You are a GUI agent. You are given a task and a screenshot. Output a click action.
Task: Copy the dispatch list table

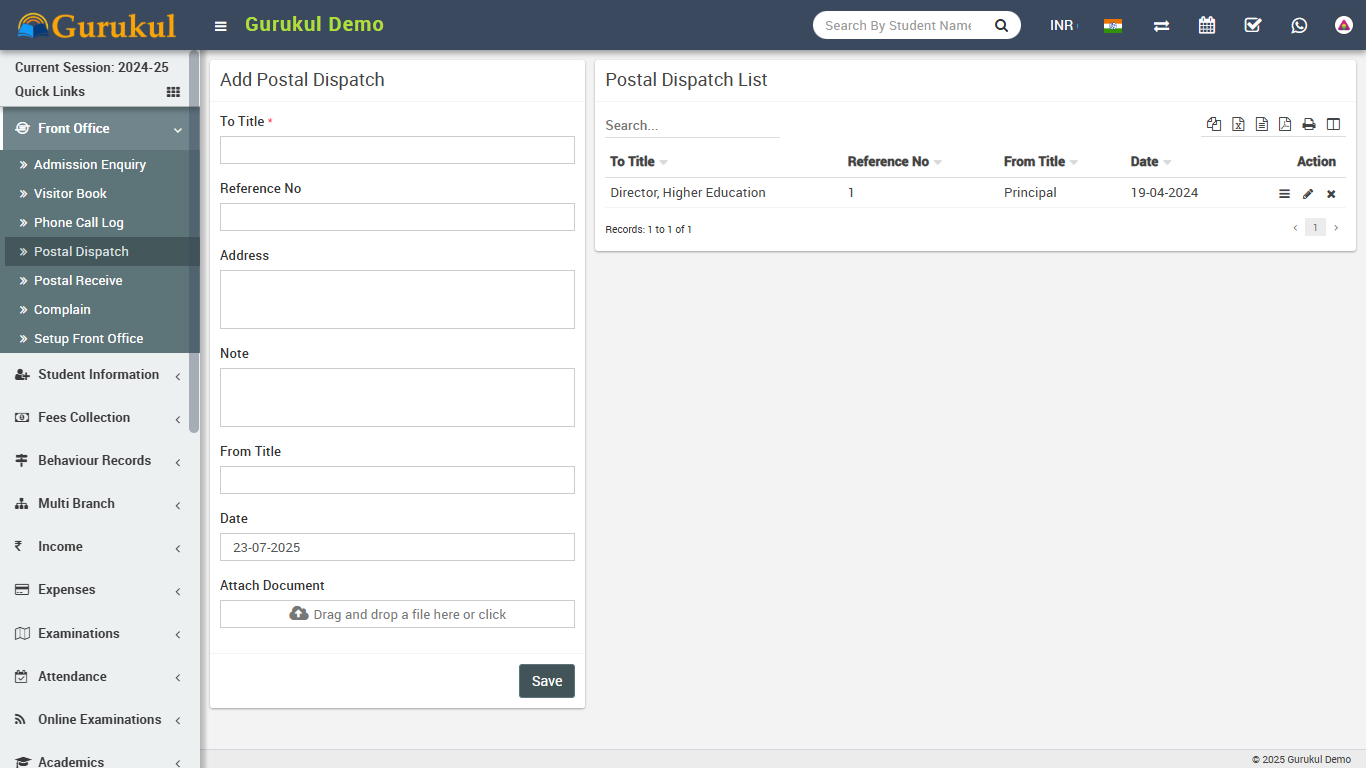coord(1214,124)
